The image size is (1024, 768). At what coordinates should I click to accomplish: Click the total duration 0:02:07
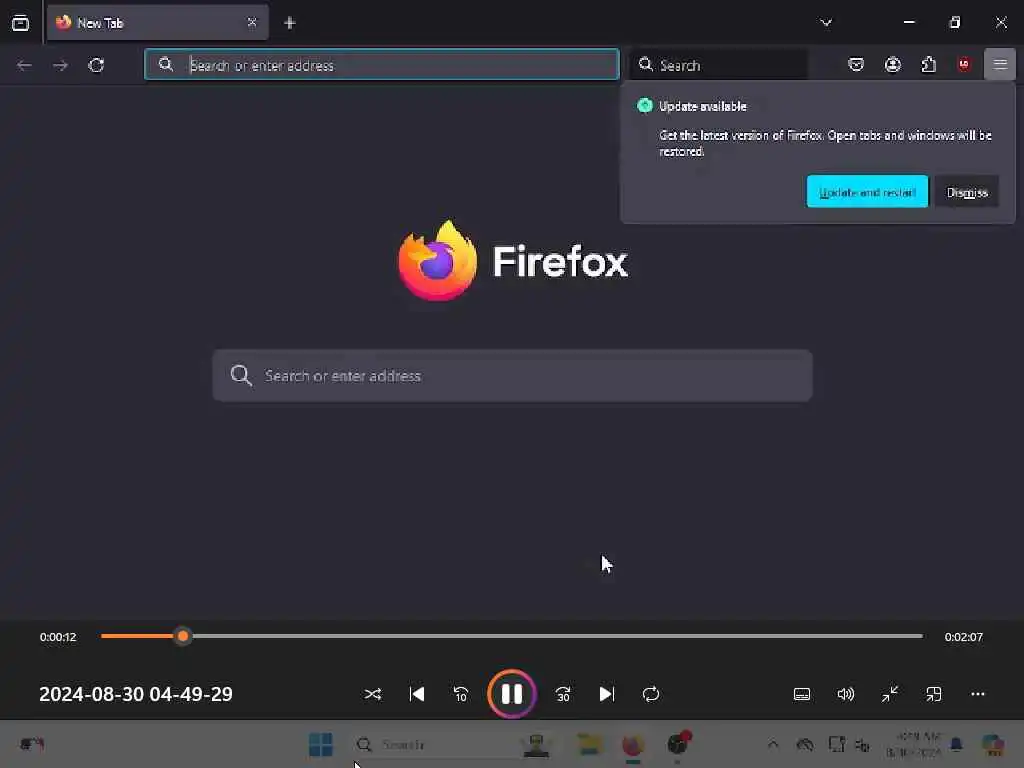pos(963,637)
